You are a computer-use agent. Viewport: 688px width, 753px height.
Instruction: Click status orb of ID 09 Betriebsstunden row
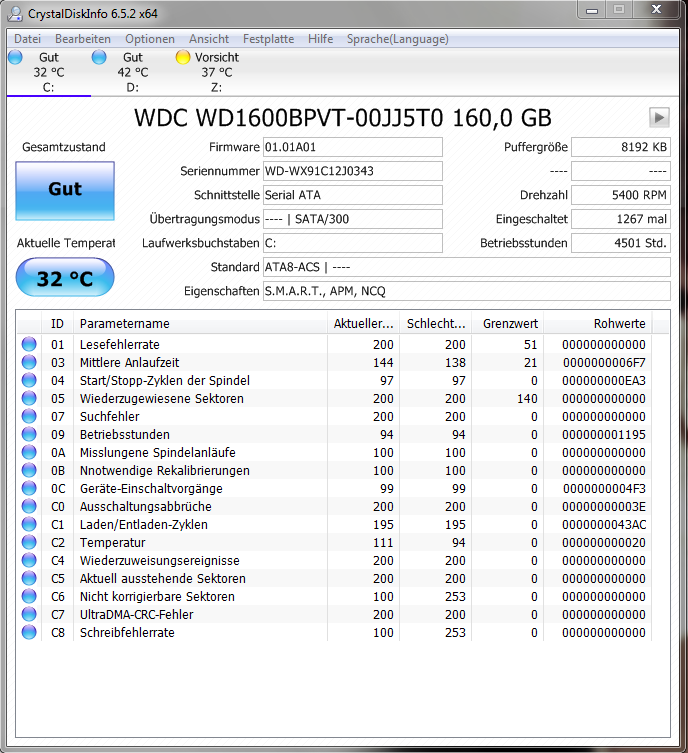click(x=29, y=434)
